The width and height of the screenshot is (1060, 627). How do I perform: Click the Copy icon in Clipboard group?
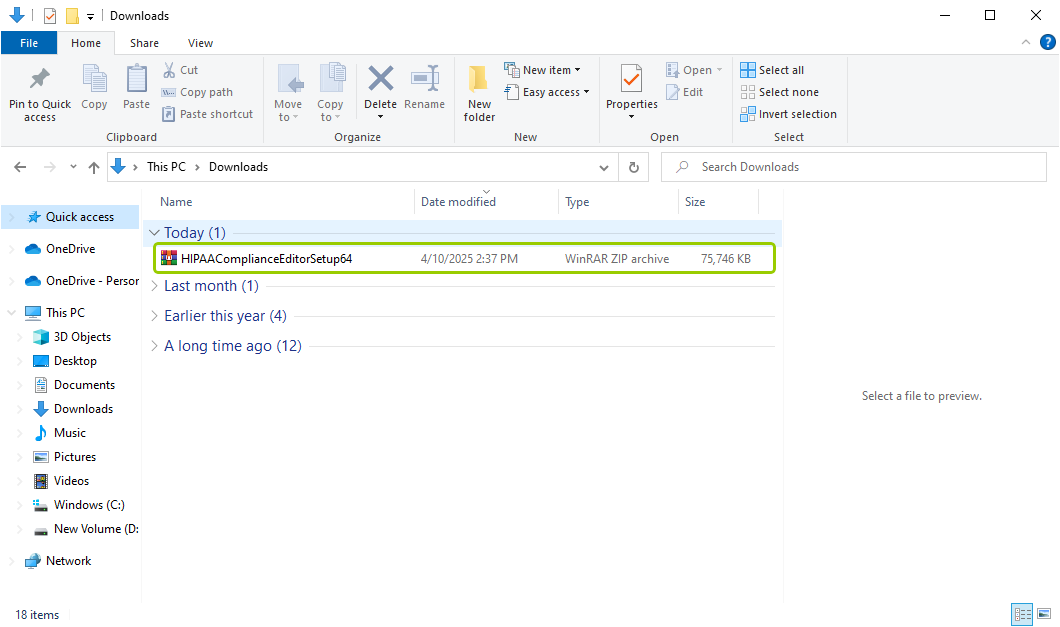94,79
